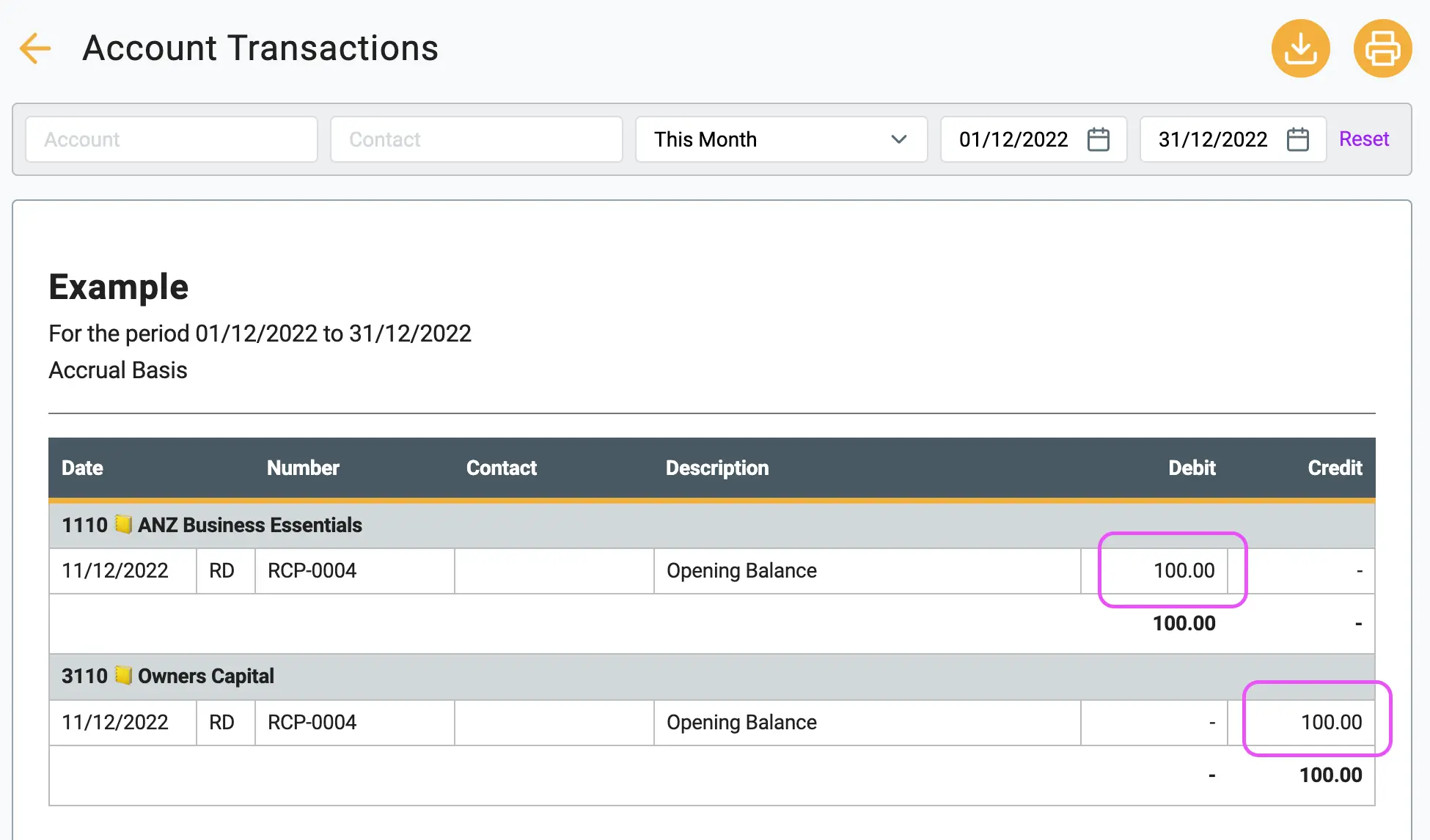The image size is (1430, 840).
Task: Click Opening Balance description under ANZ Business Essentials
Action: (741, 570)
